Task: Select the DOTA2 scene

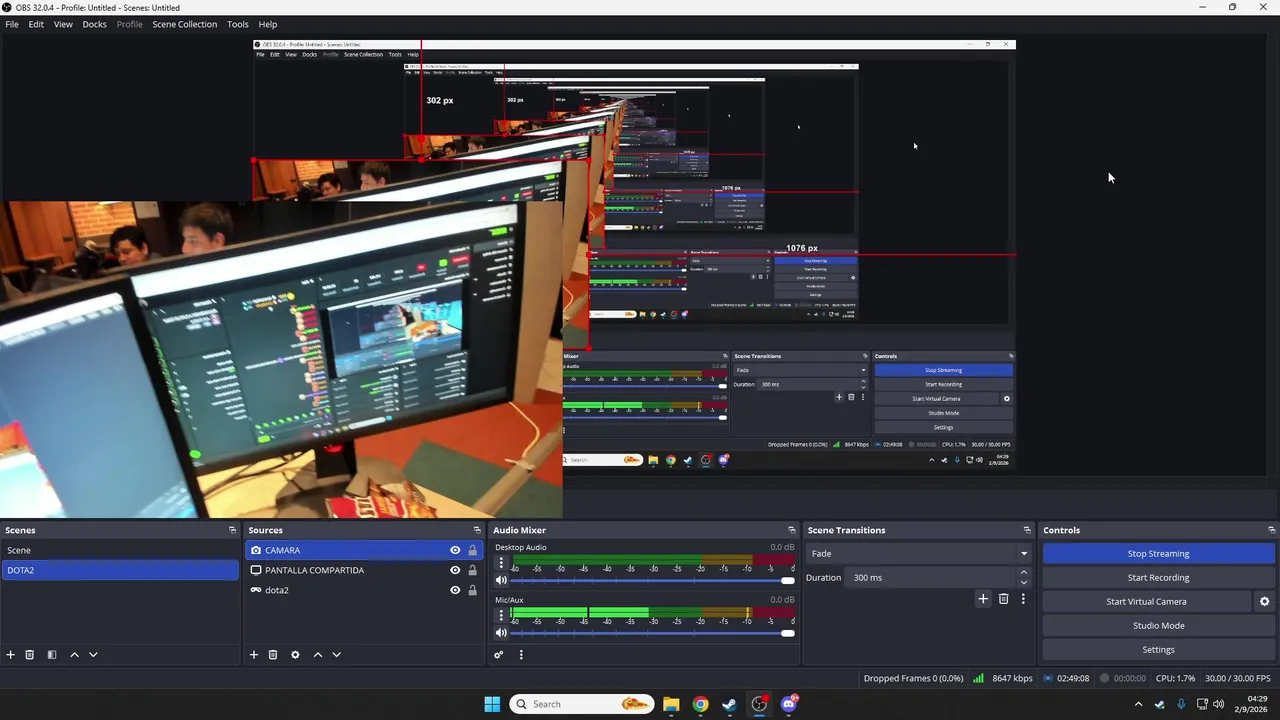Action: click(120, 570)
